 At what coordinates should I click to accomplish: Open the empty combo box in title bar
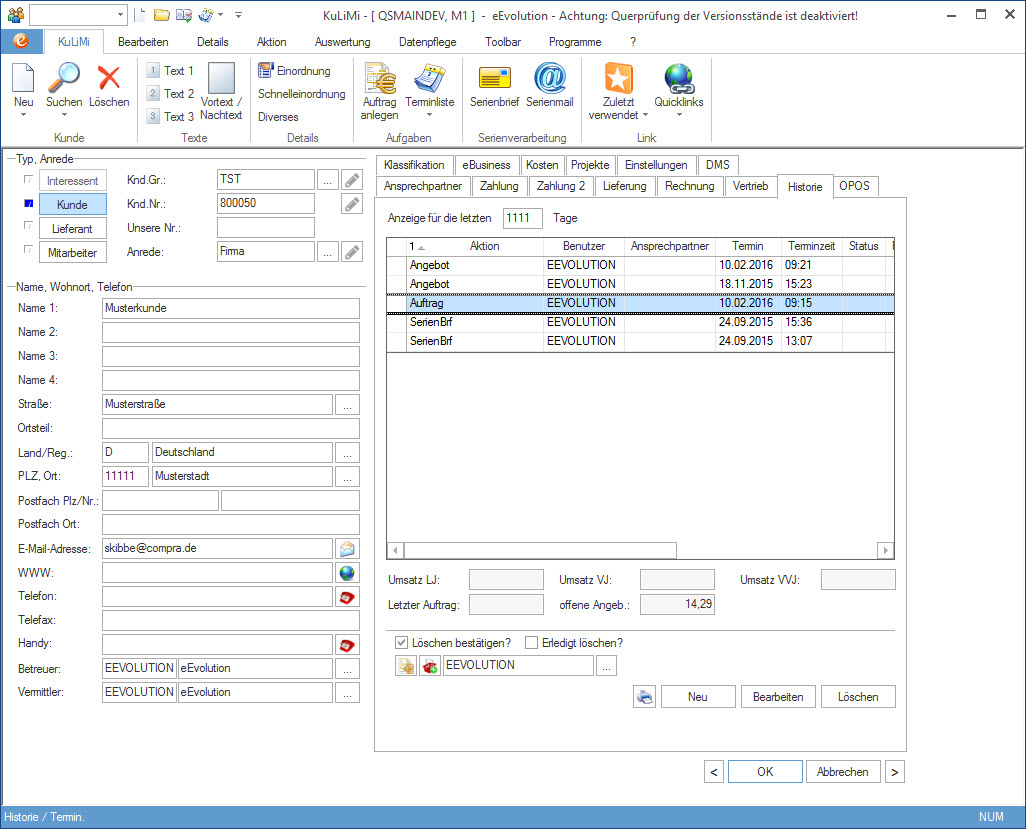[x=78, y=15]
